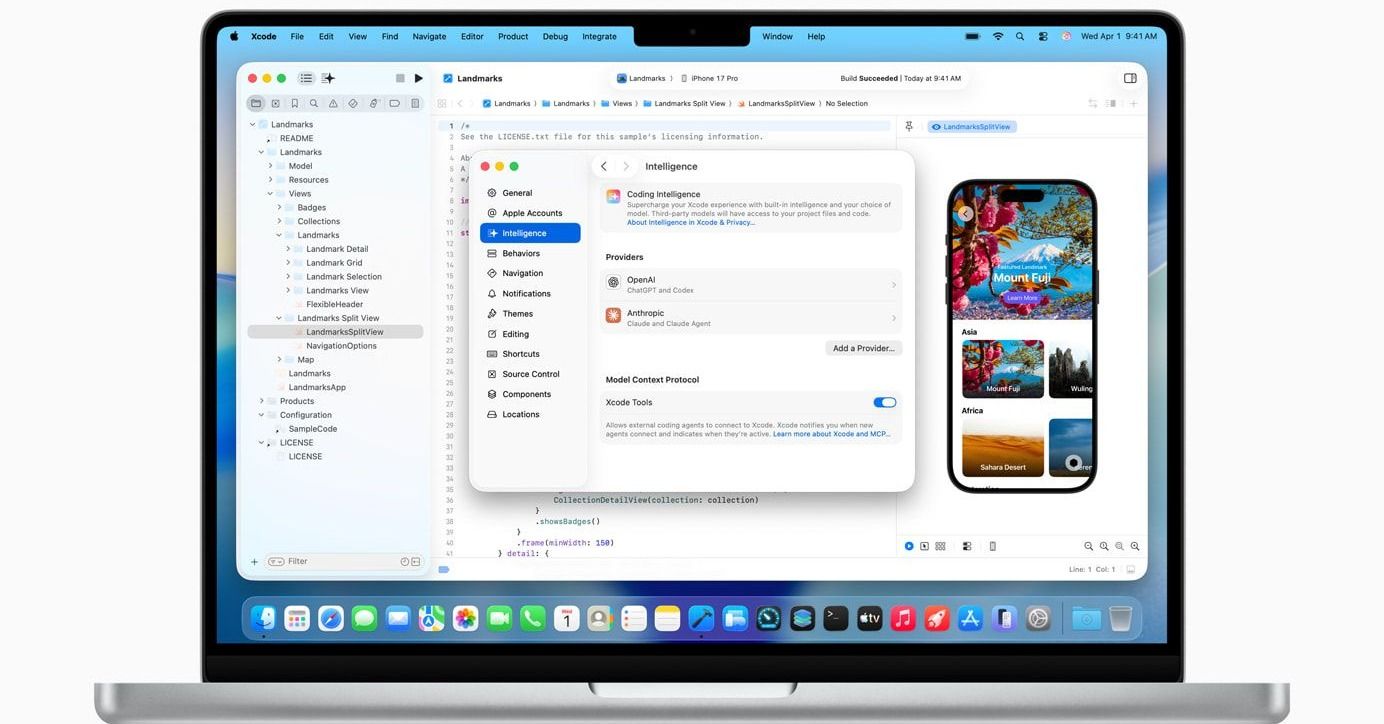Collapse the Views folder
The width and height of the screenshot is (1384, 724).
click(270, 194)
